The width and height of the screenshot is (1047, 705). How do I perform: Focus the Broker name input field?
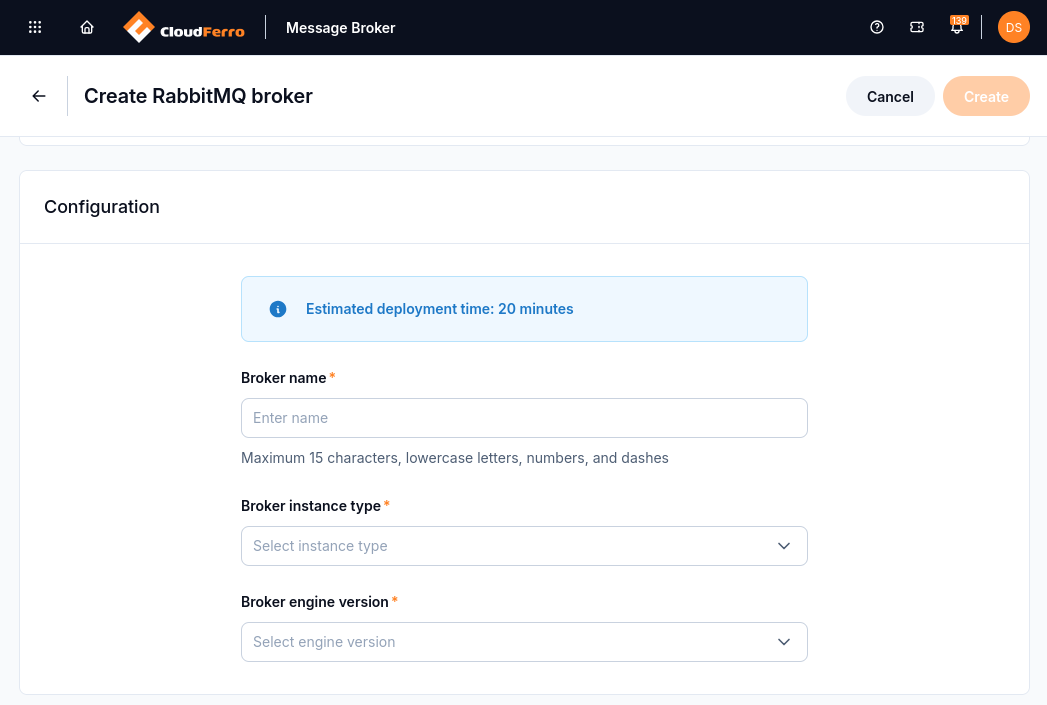(524, 418)
